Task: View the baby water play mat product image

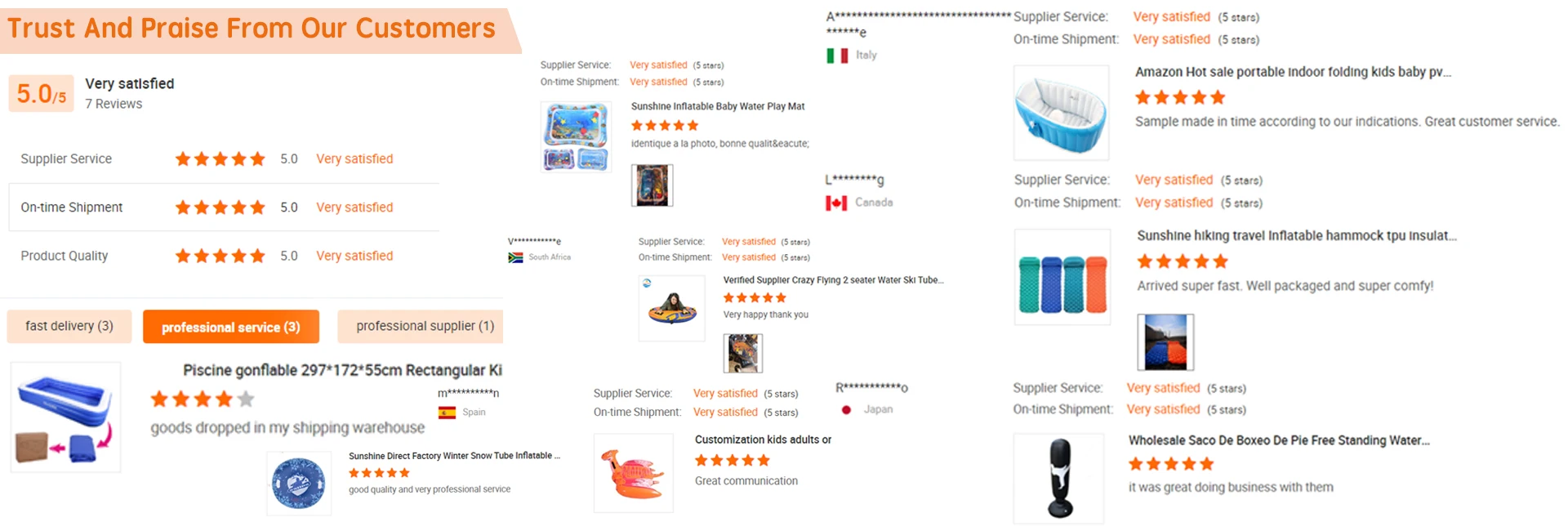Action: click(576, 136)
